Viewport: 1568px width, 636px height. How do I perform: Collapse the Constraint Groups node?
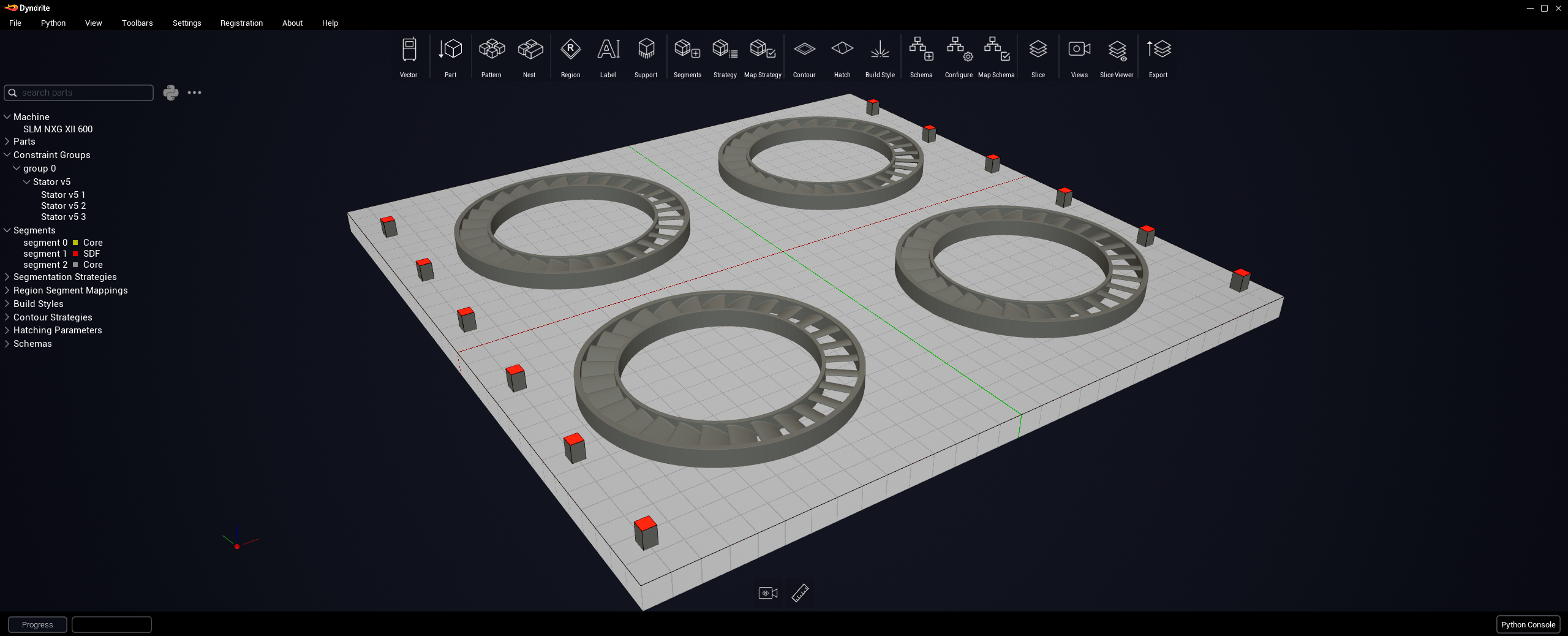[7, 155]
